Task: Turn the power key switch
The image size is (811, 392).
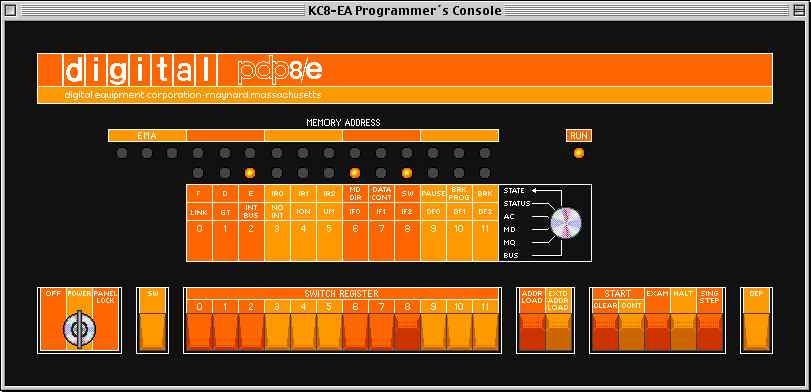Action: 79,329
